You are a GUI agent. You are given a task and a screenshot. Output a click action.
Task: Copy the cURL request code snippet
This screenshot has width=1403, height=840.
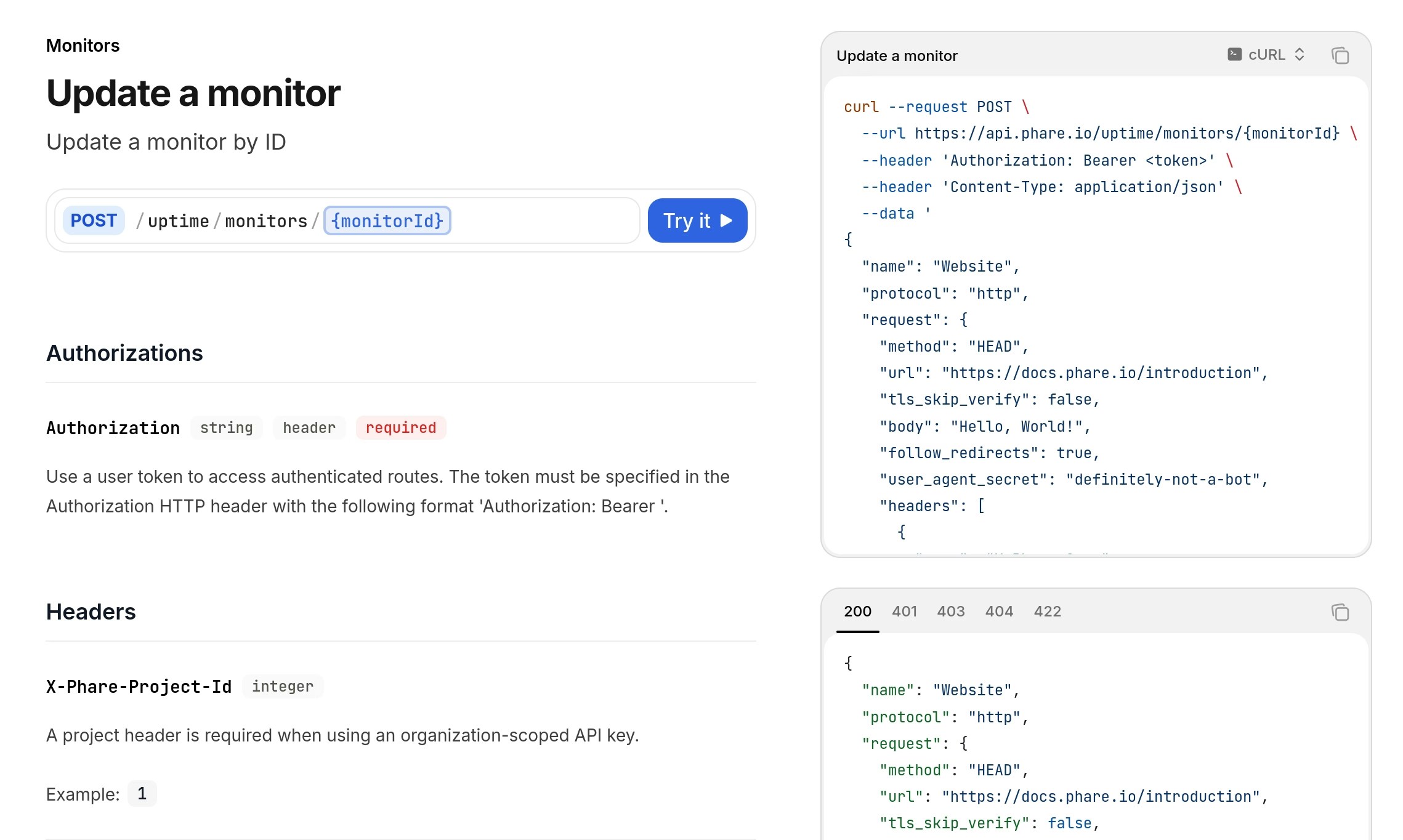[1341, 55]
